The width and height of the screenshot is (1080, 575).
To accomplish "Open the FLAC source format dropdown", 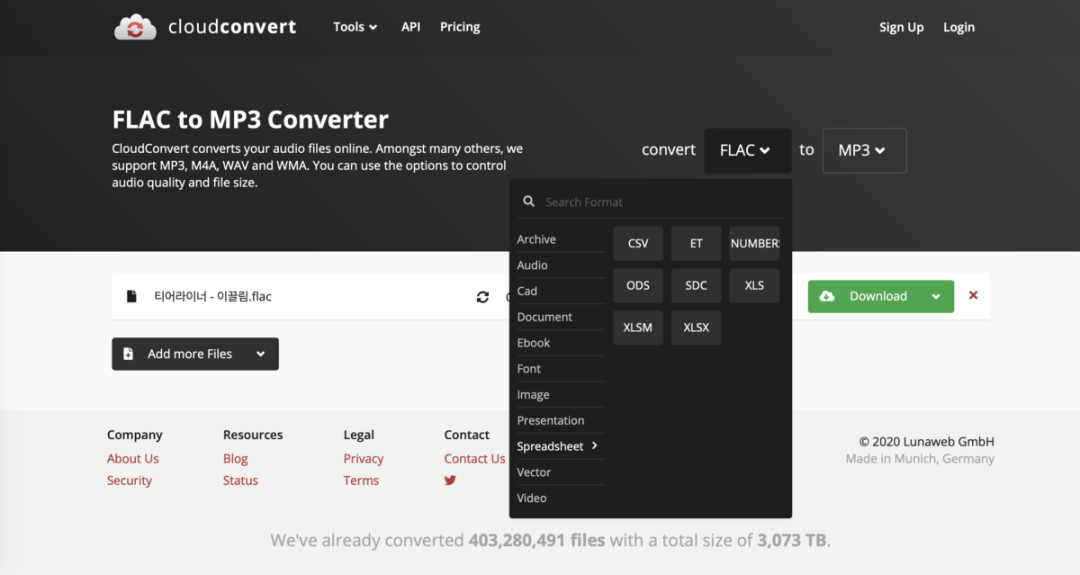I will pos(747,150).
